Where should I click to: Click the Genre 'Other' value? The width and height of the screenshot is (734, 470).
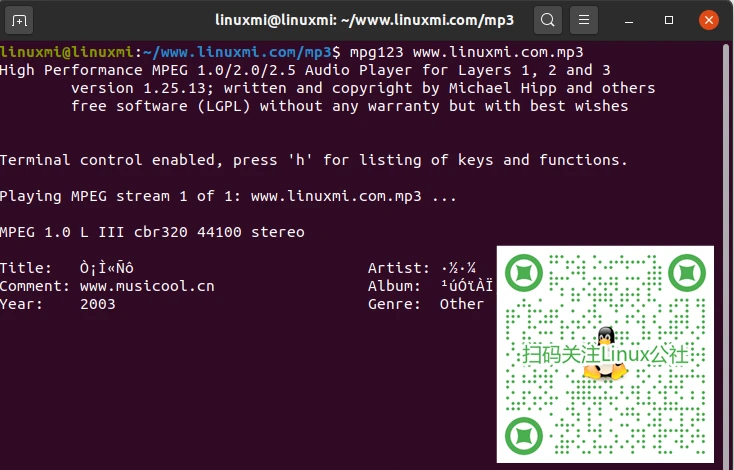click(462, 304)
